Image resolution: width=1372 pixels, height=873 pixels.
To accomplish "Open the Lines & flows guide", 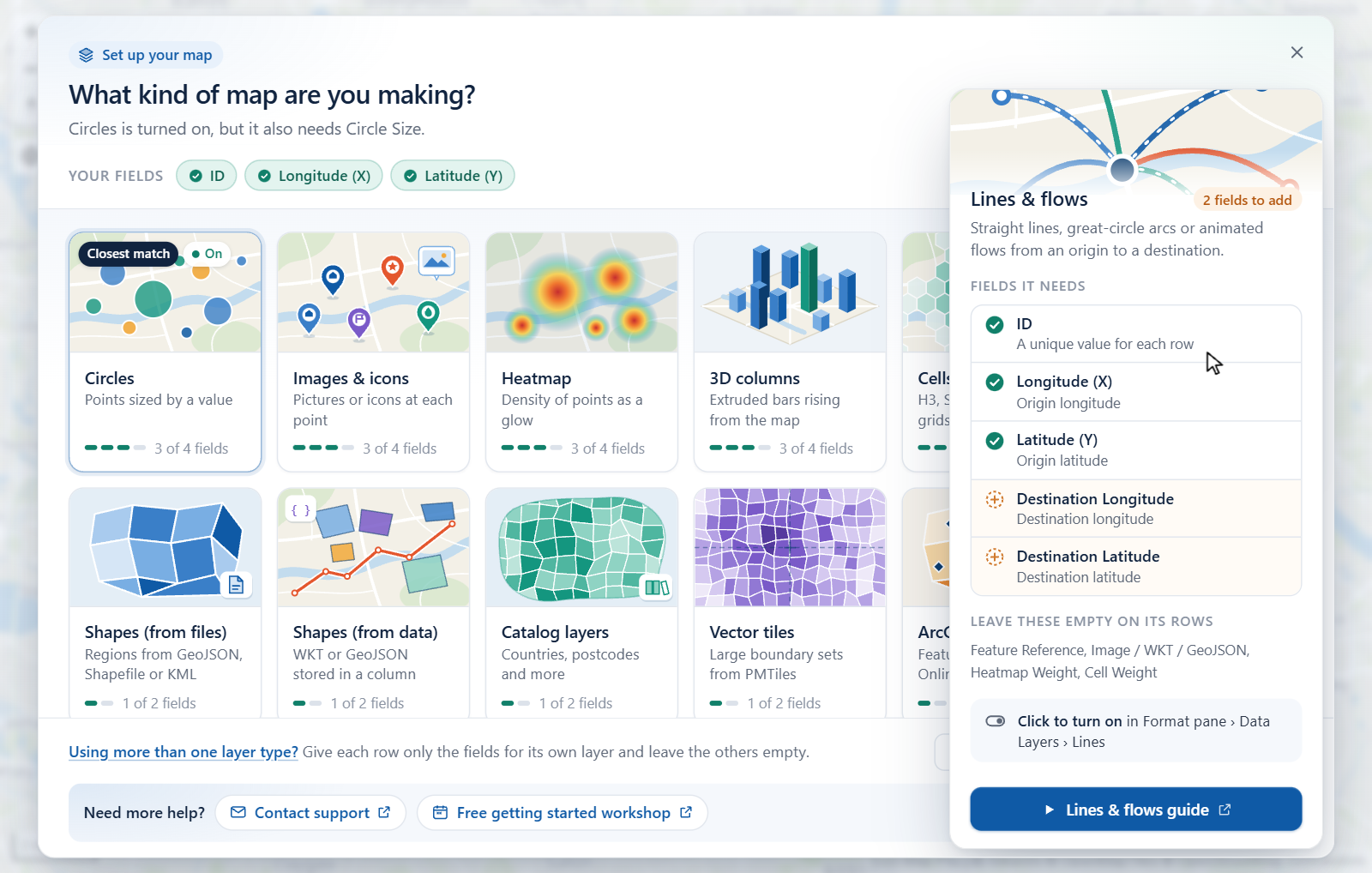I will click(1136, 810).
